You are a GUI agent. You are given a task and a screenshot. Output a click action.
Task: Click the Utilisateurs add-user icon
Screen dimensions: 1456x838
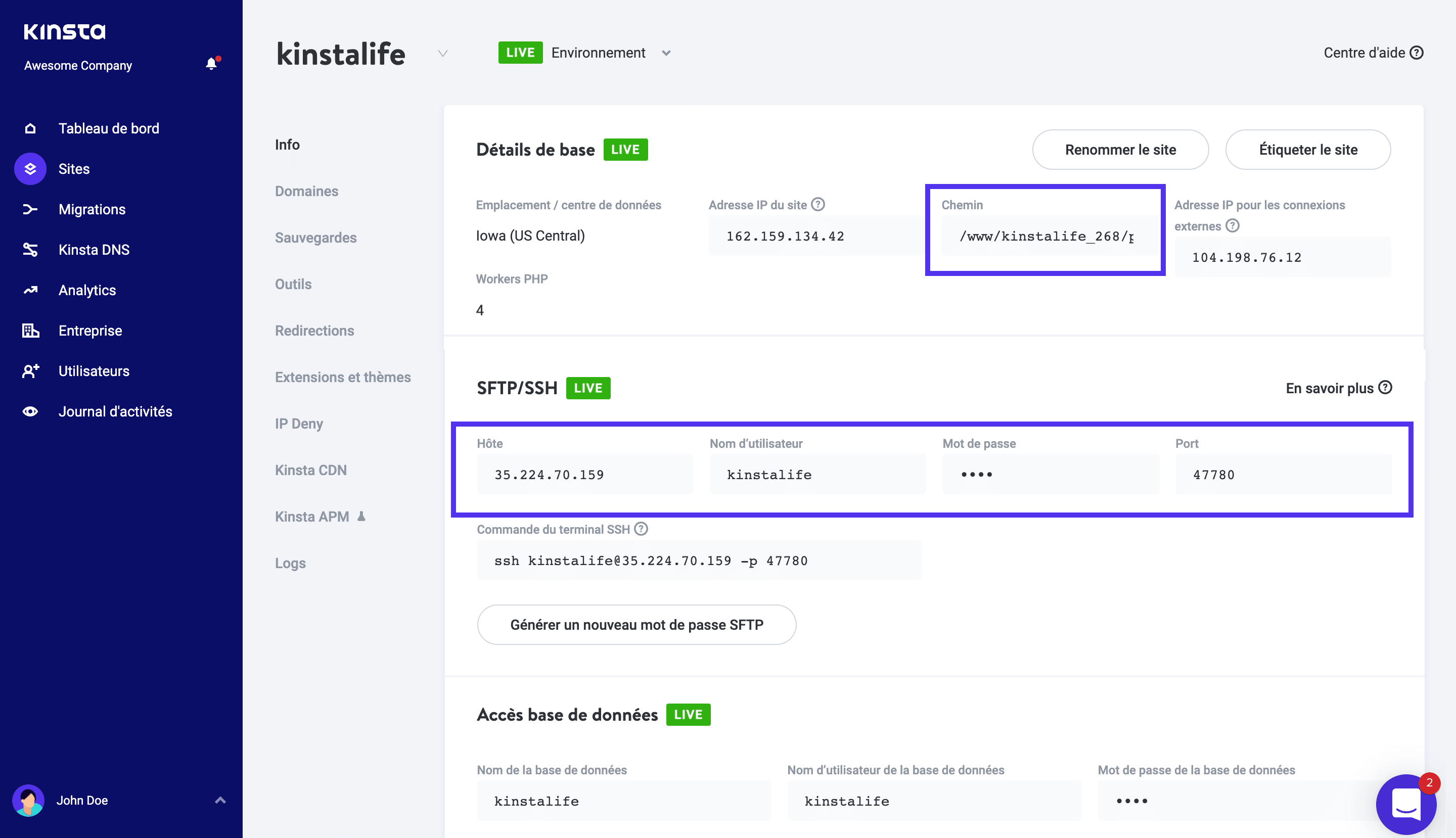30,370
